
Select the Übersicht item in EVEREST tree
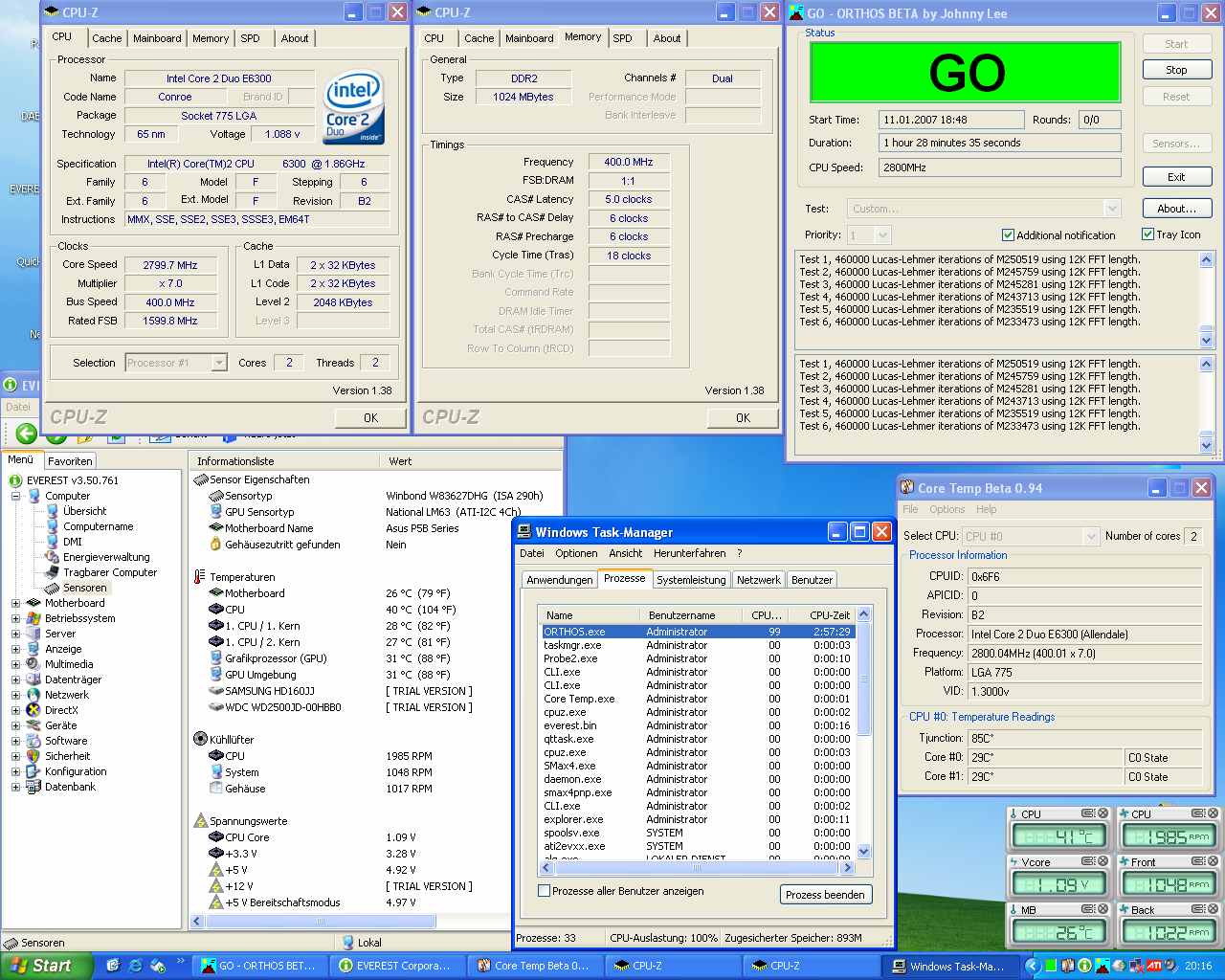coord(84,511)
